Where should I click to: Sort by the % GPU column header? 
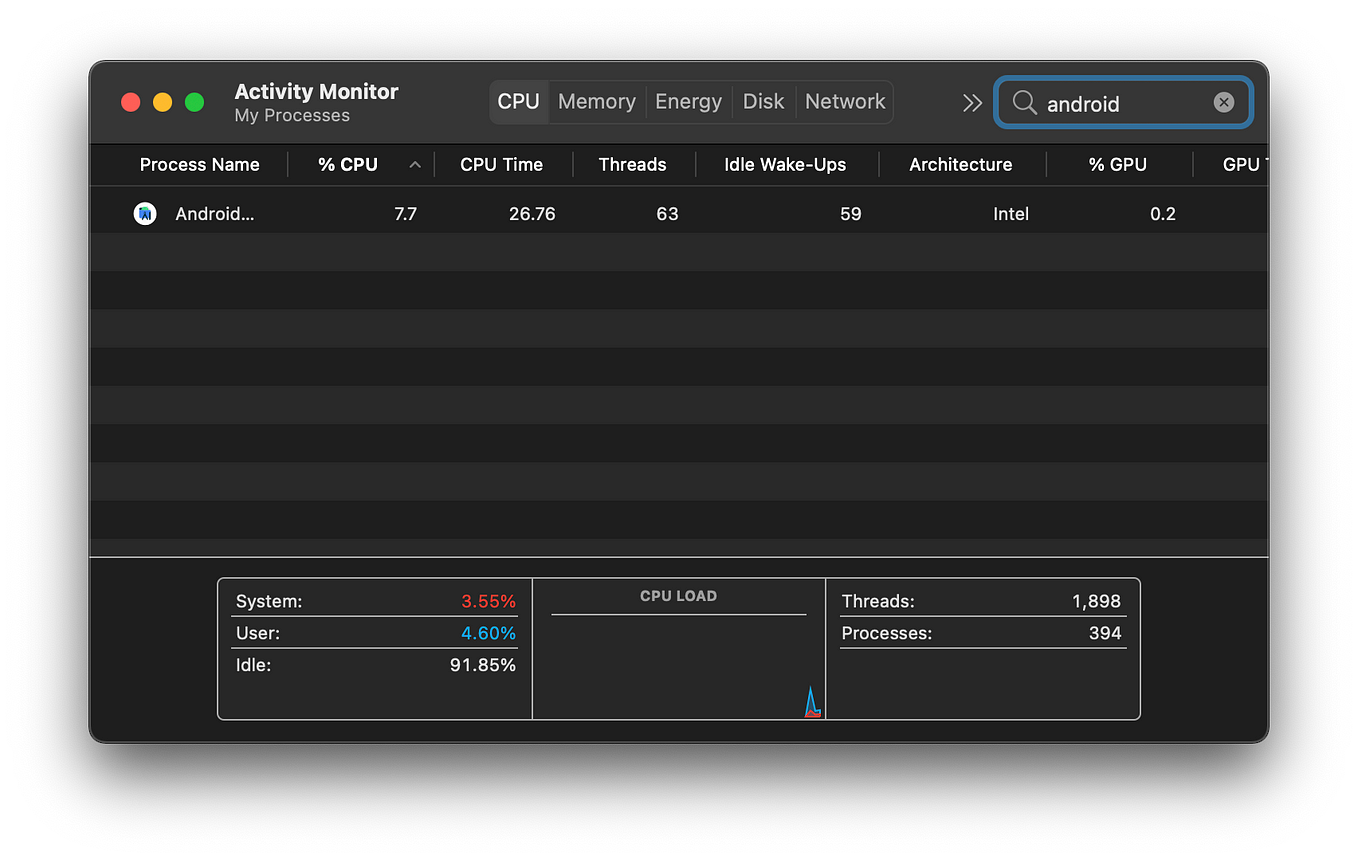[x=1118, y=165]
